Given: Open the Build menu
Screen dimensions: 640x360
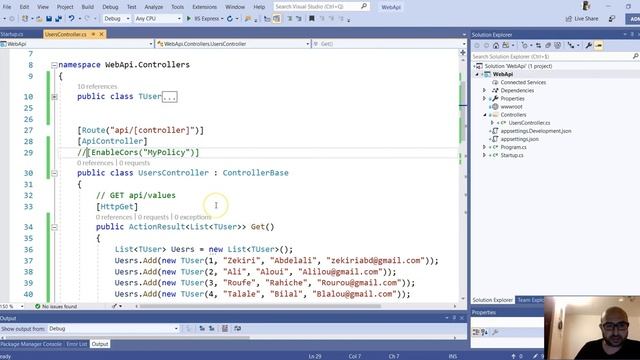Looking at the screenshot, I should [87, 7].
